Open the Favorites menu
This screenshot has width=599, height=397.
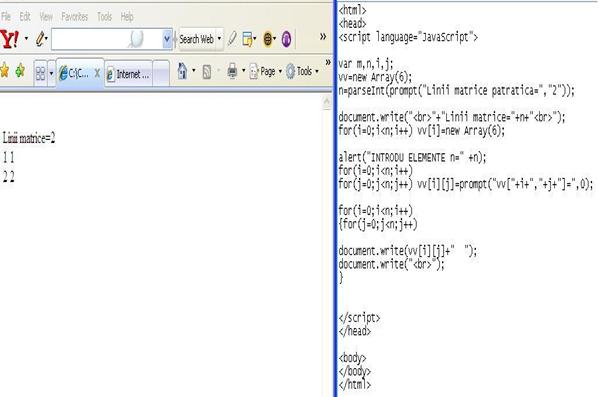pyautogui.click(x=74, y=16)
